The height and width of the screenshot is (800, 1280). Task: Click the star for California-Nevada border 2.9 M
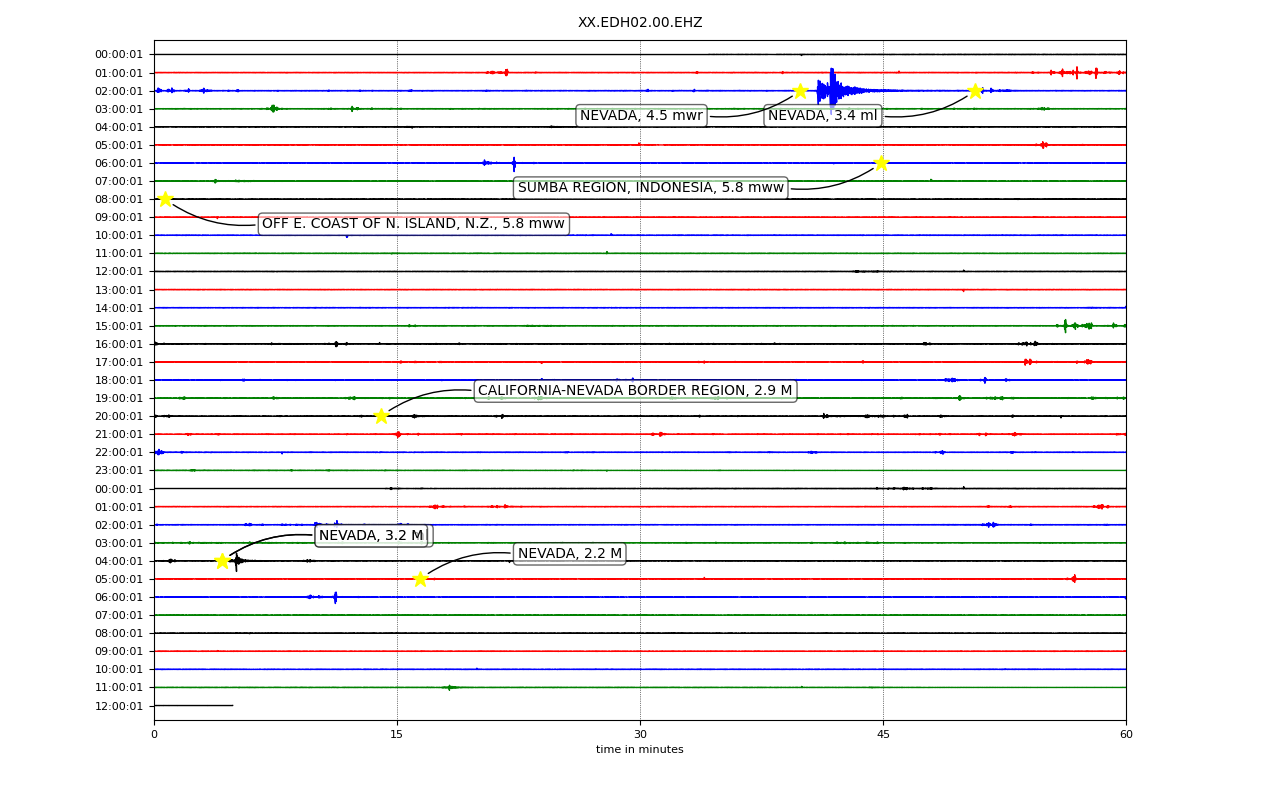381,416
